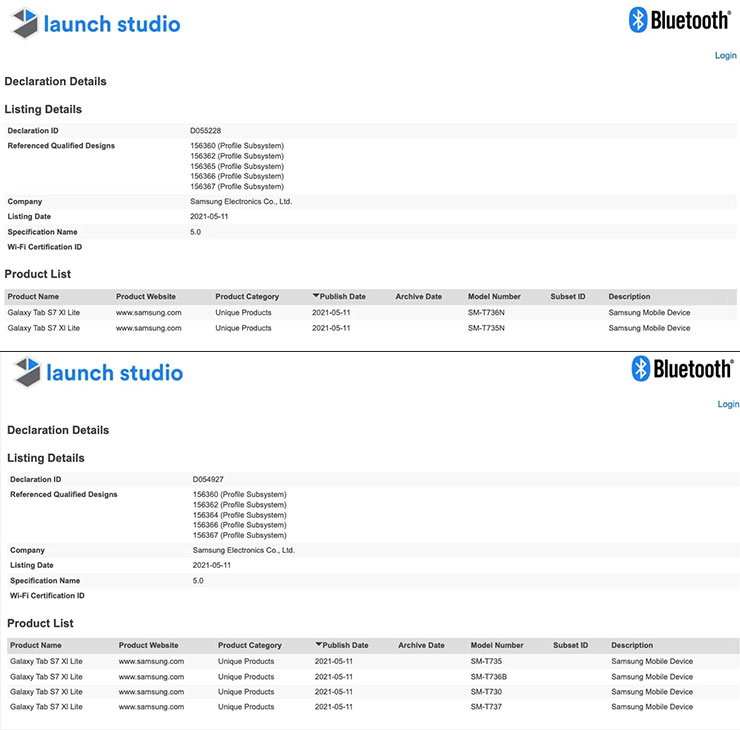Click Subset ID header in top table
Screen dimensions: 740x730
(567, 297)
